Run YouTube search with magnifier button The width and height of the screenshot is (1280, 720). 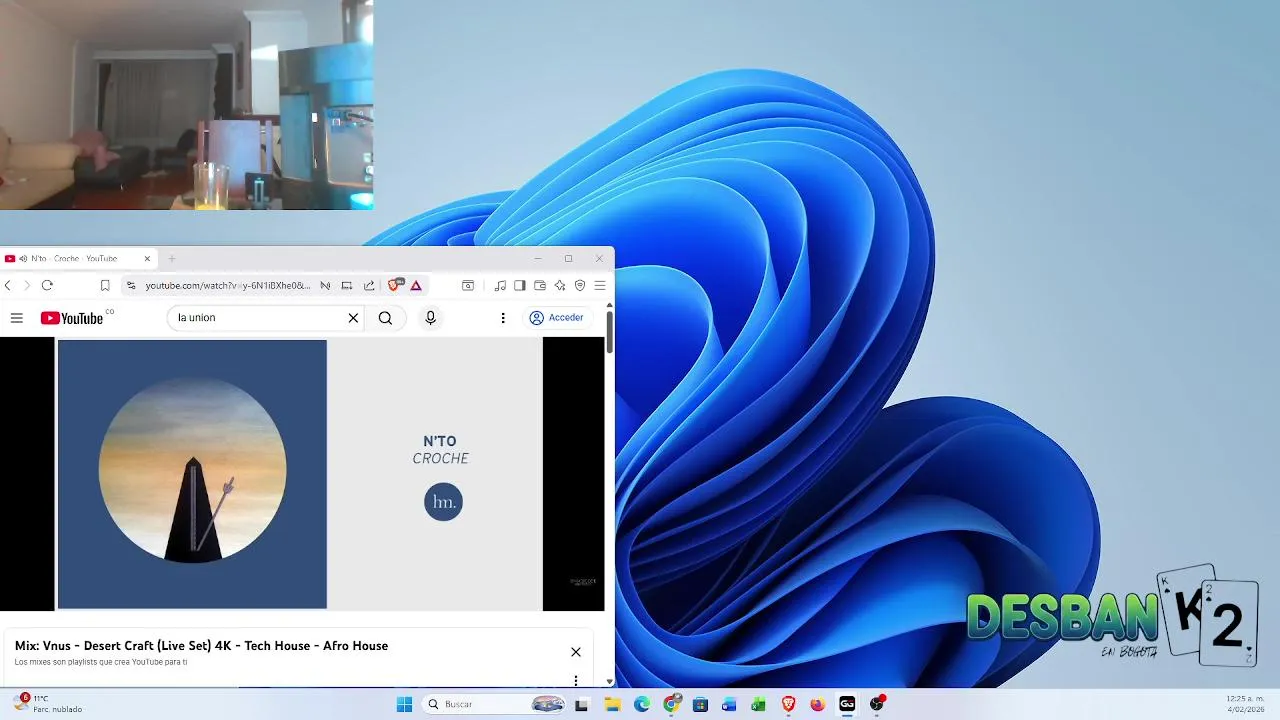coord(385,318)
